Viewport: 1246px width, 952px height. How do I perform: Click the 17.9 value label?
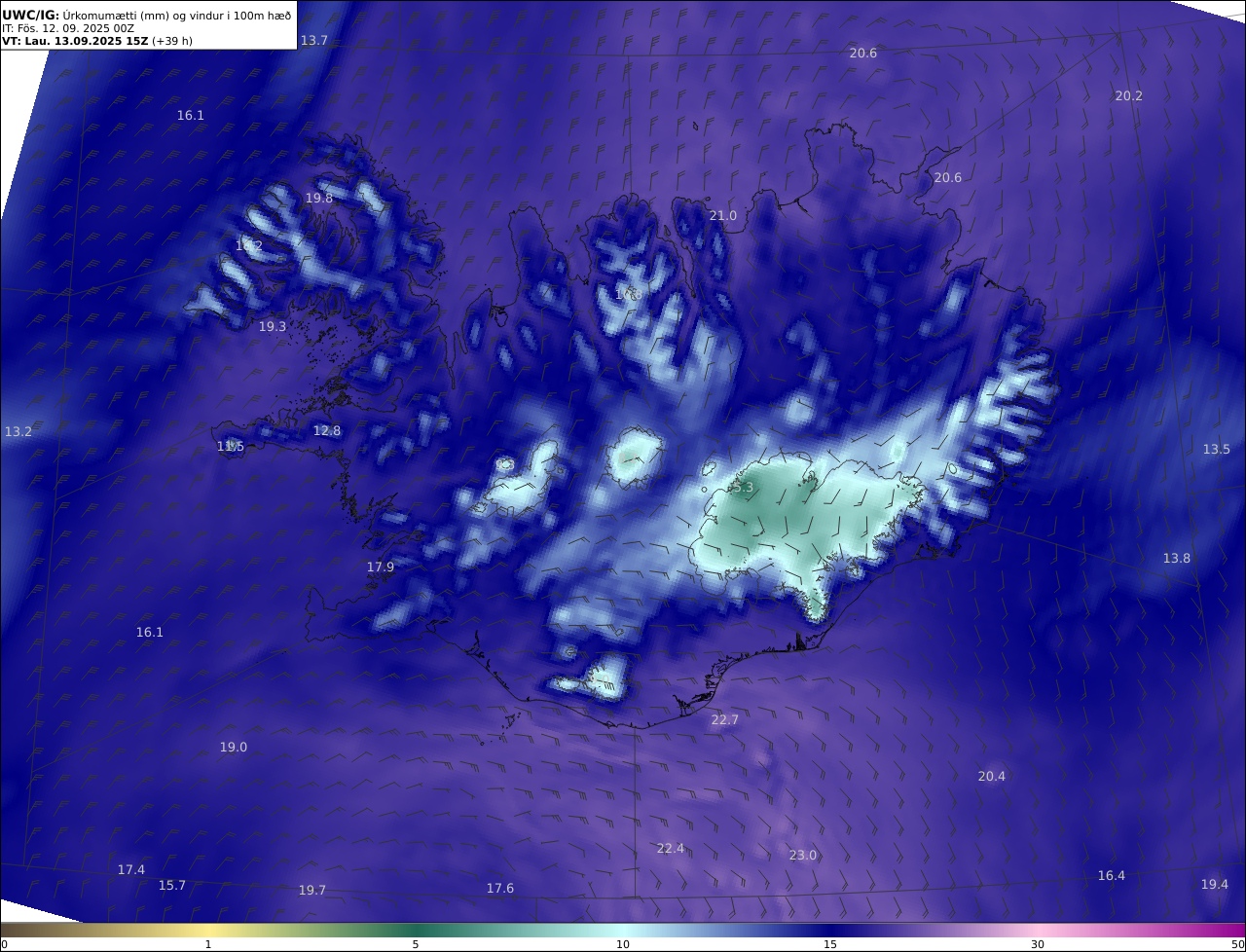click(x=381, y=568)
